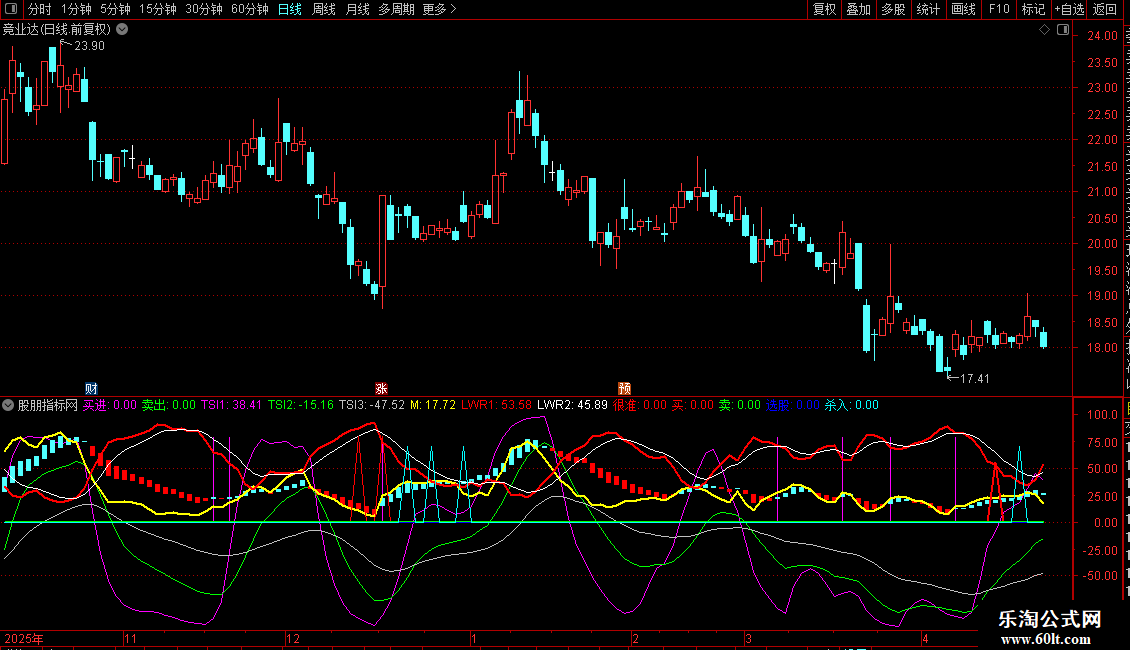Click the 股朋指标网 indicator name
Screen dimensions: 1130x650
tap(48, 405)
